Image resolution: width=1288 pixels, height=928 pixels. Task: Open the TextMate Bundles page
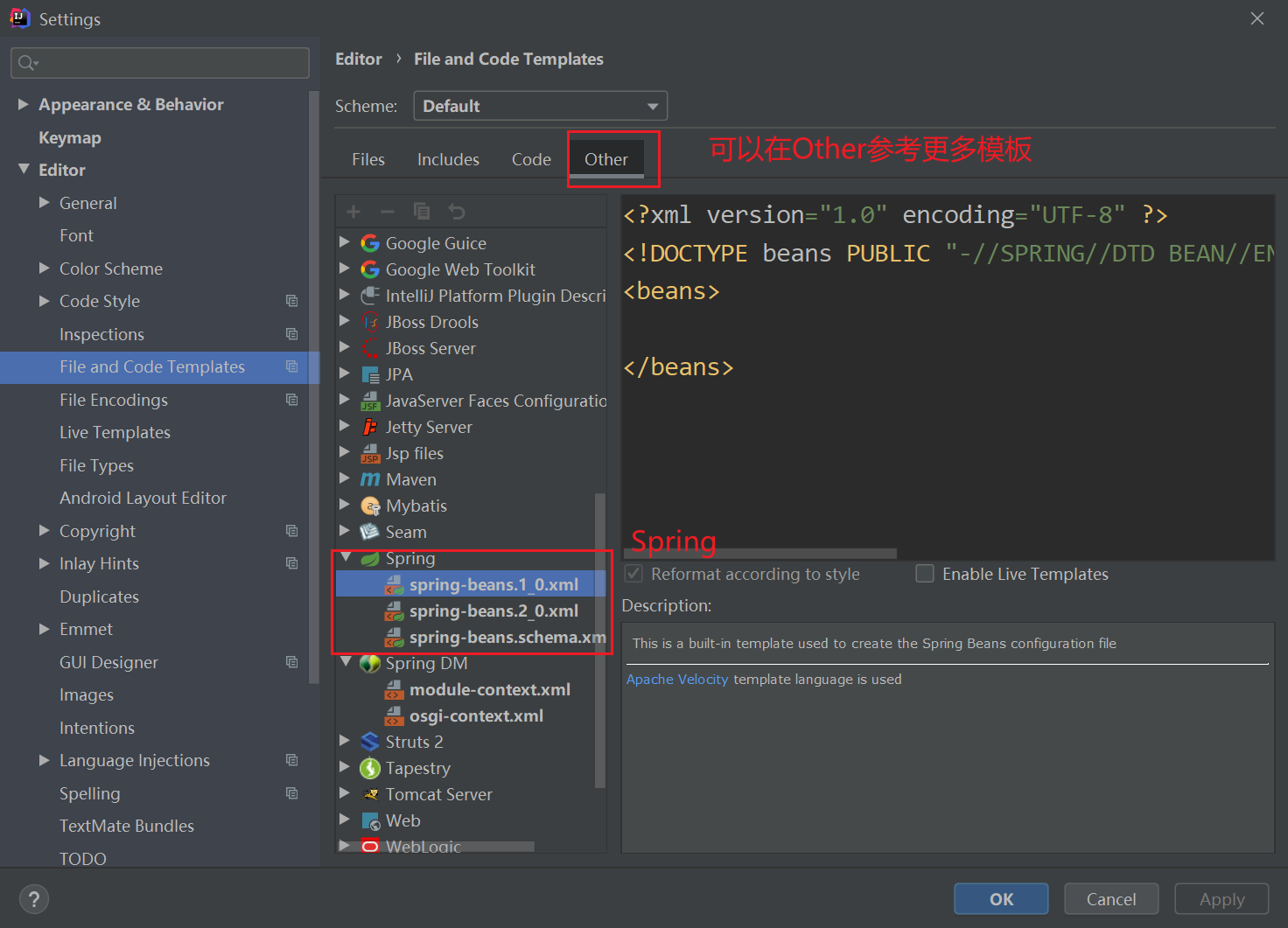click(127, 826)
